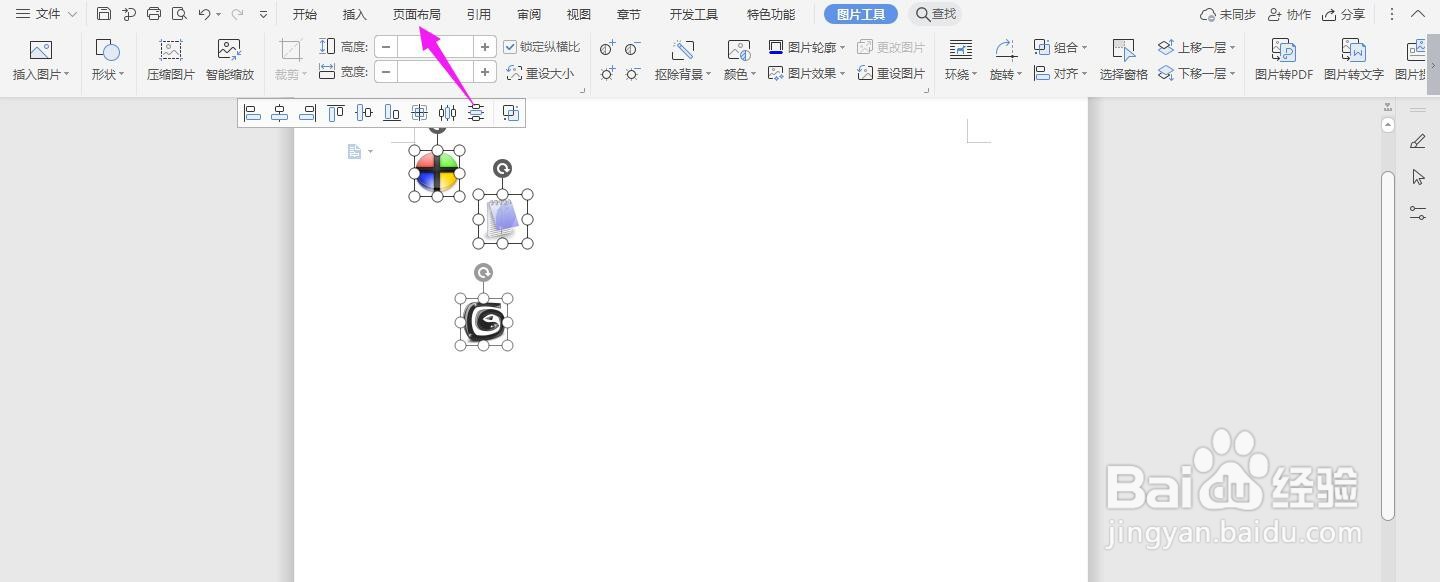
Task: Click Align Right in floating toolbar
Action: pos(308,113)
